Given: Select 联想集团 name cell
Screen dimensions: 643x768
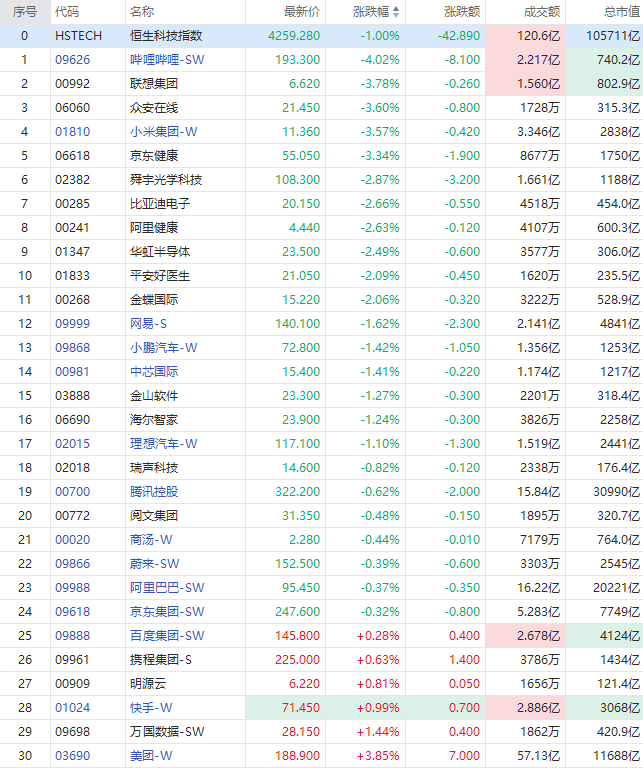Looking at the screenshot, I should (154, 84).
